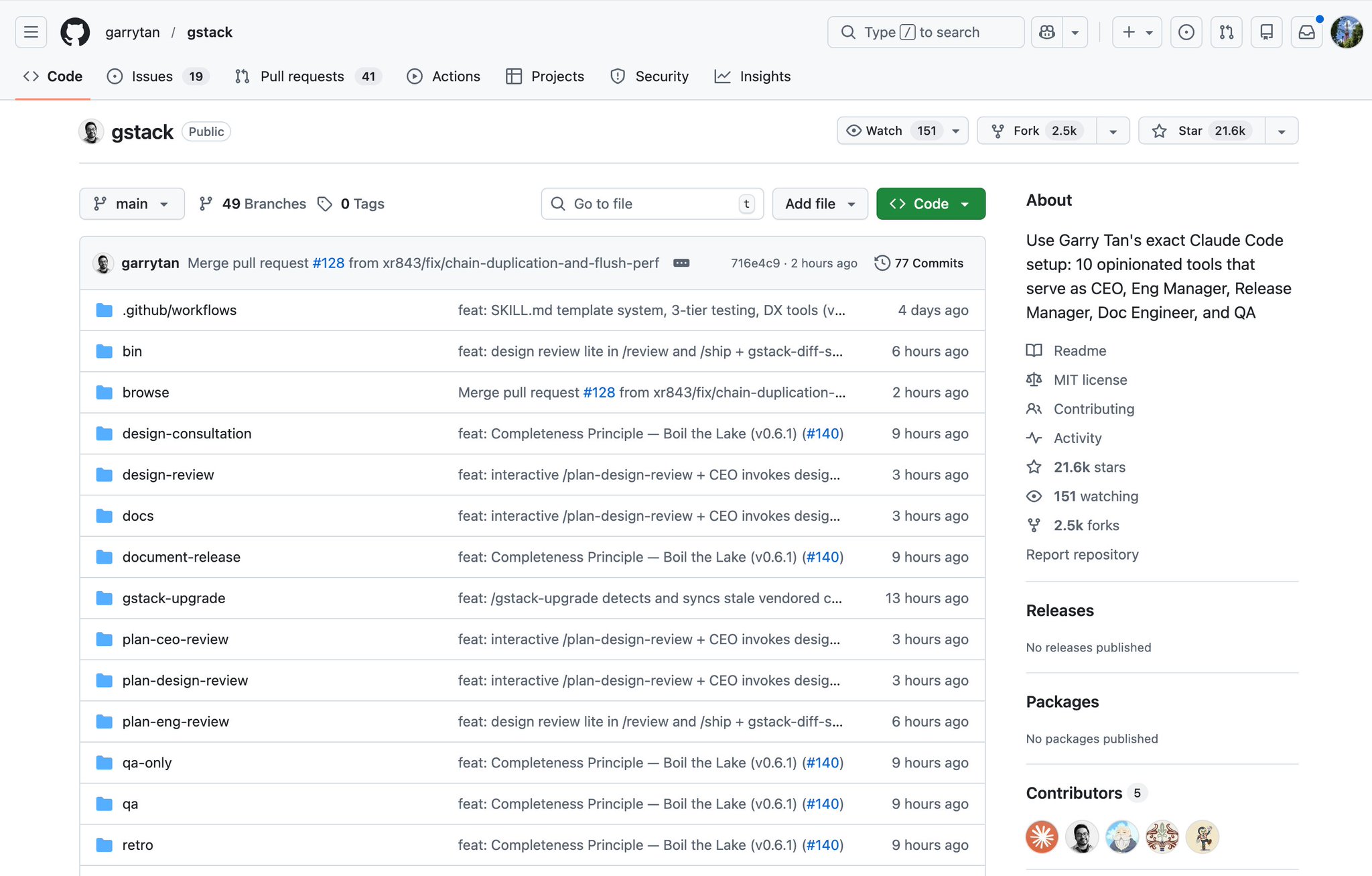Click the first contributor's orange avatar

coord(1042,836)
